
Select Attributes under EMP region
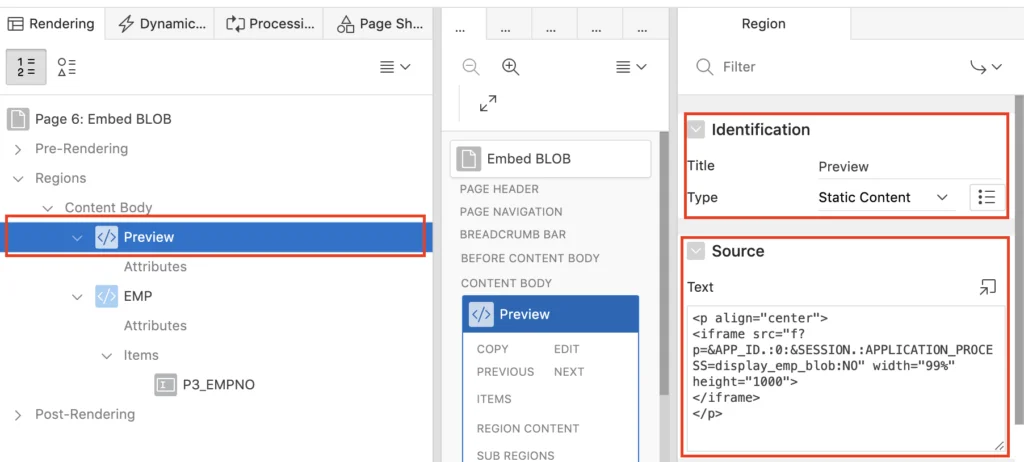pyautogui.click(x=155, y=325)
